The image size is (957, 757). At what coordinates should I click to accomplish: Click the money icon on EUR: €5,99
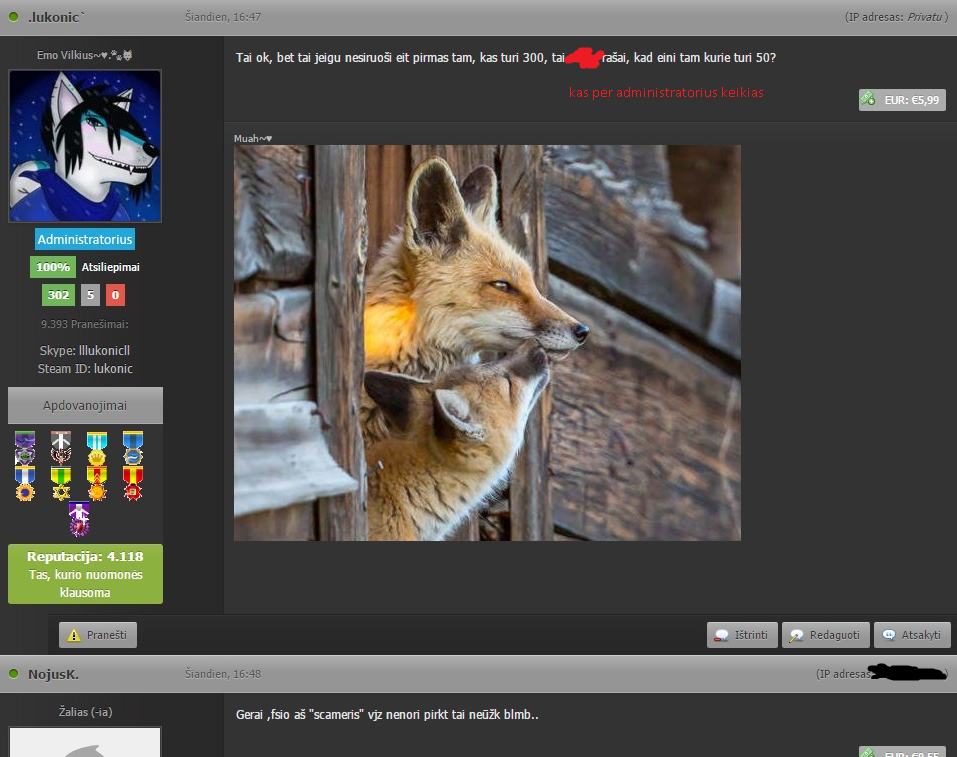pos(869,98)
